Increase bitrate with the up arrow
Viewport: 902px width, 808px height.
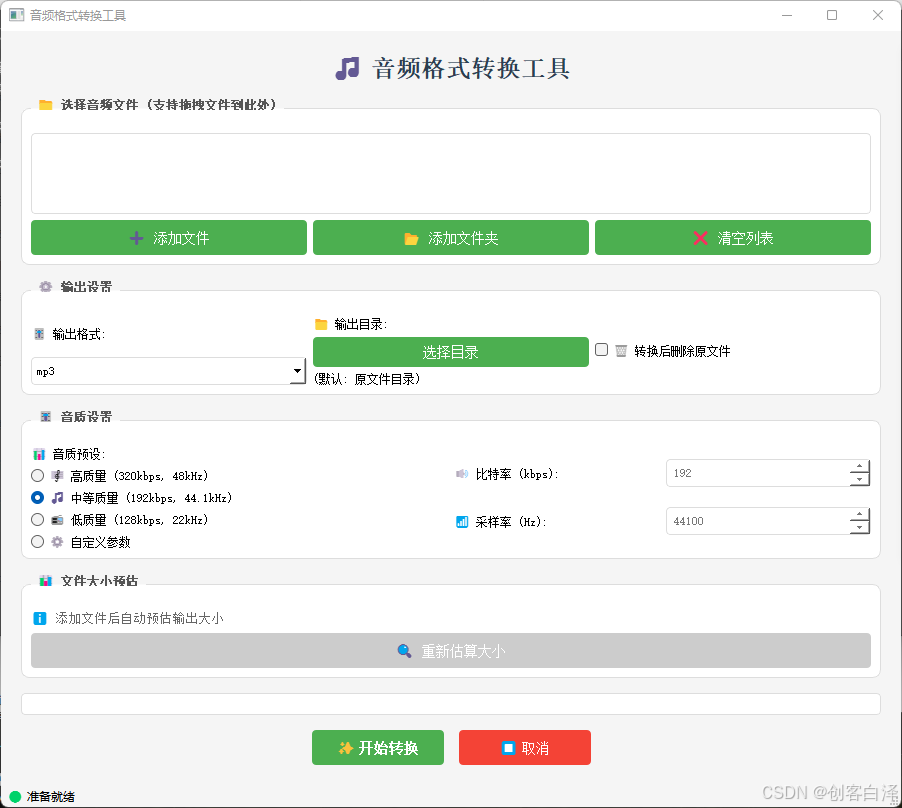859,466
